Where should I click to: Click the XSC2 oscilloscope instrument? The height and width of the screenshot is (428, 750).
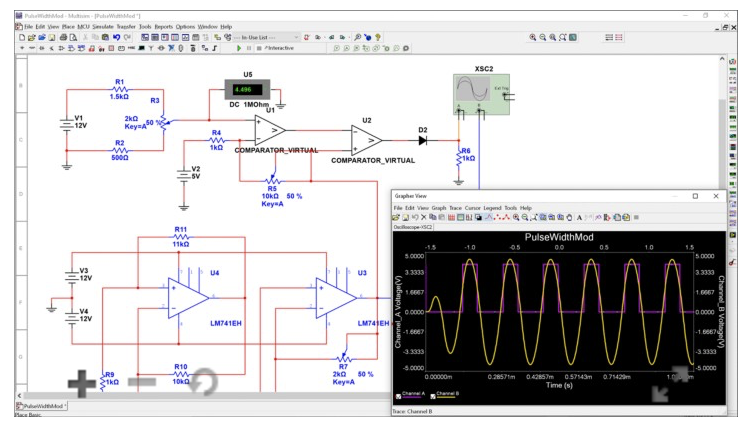(482, 95)
